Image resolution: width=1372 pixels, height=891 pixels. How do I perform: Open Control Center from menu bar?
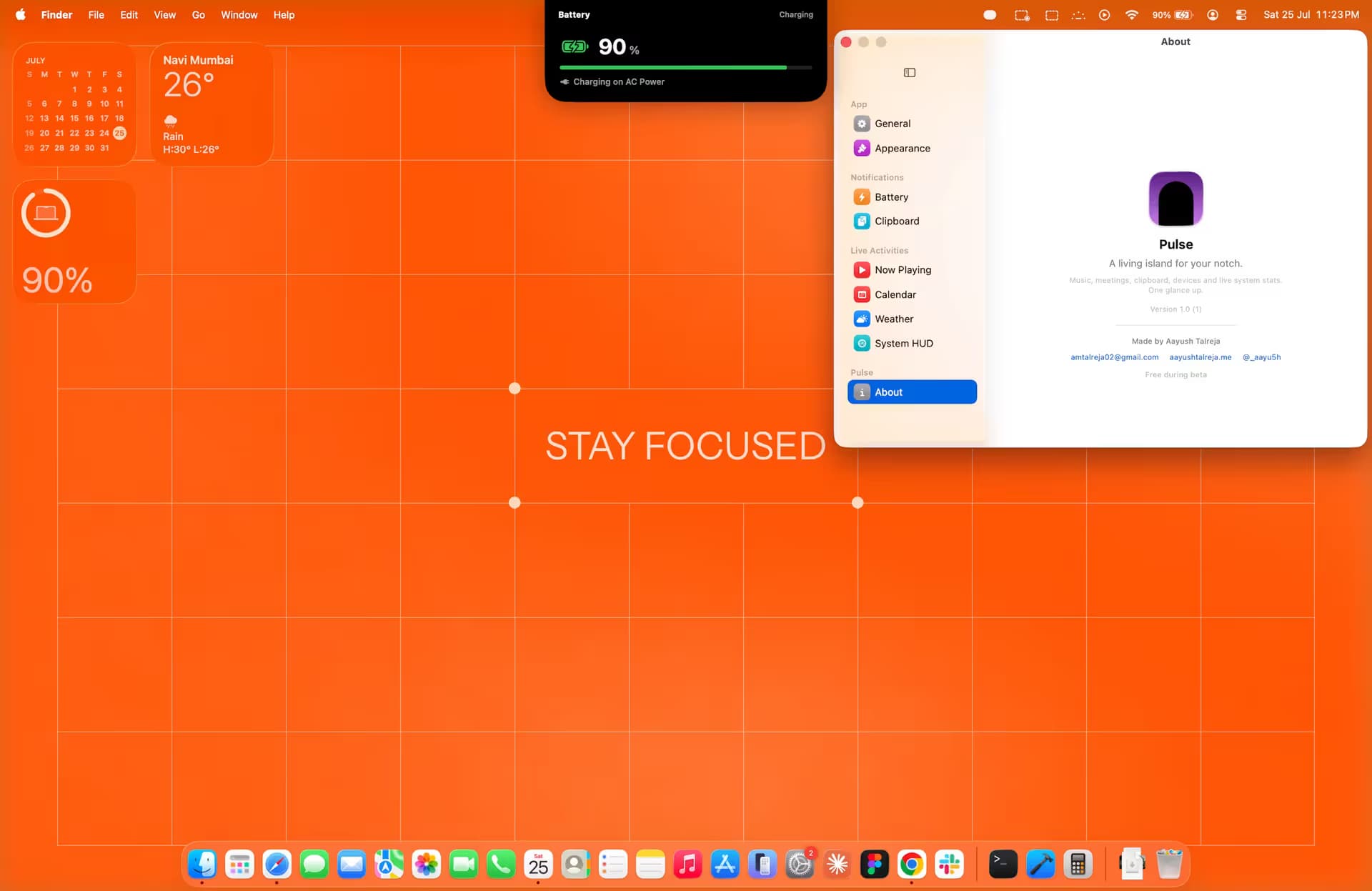(1241, 14)
